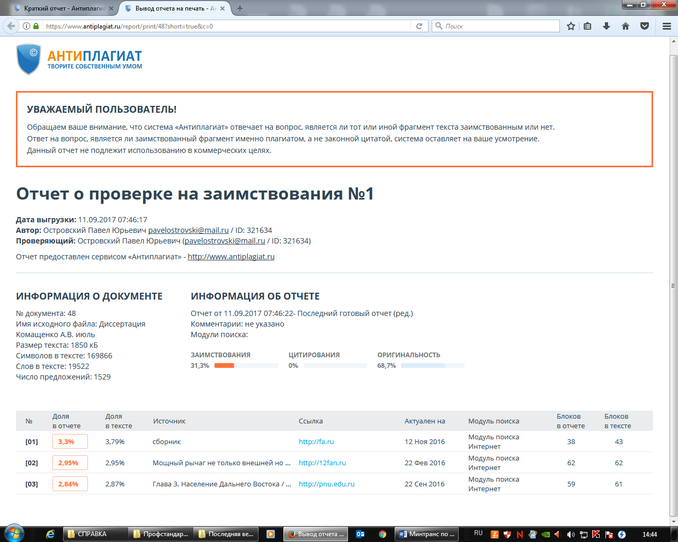Open the Pocket icon in the toolbar

tap(645, 26)
